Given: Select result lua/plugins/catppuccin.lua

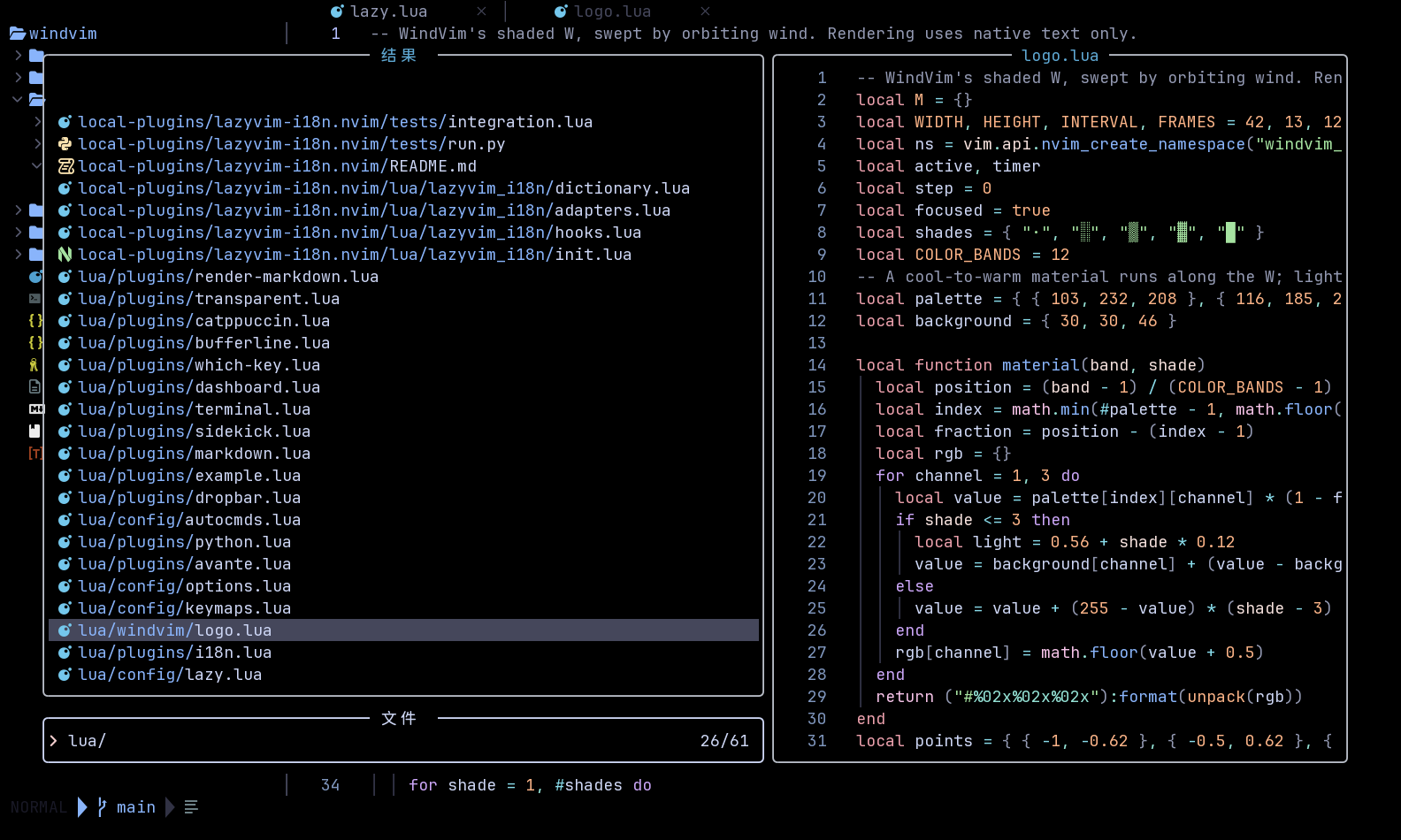Looking at the screenshot, I should coord(403,321).
